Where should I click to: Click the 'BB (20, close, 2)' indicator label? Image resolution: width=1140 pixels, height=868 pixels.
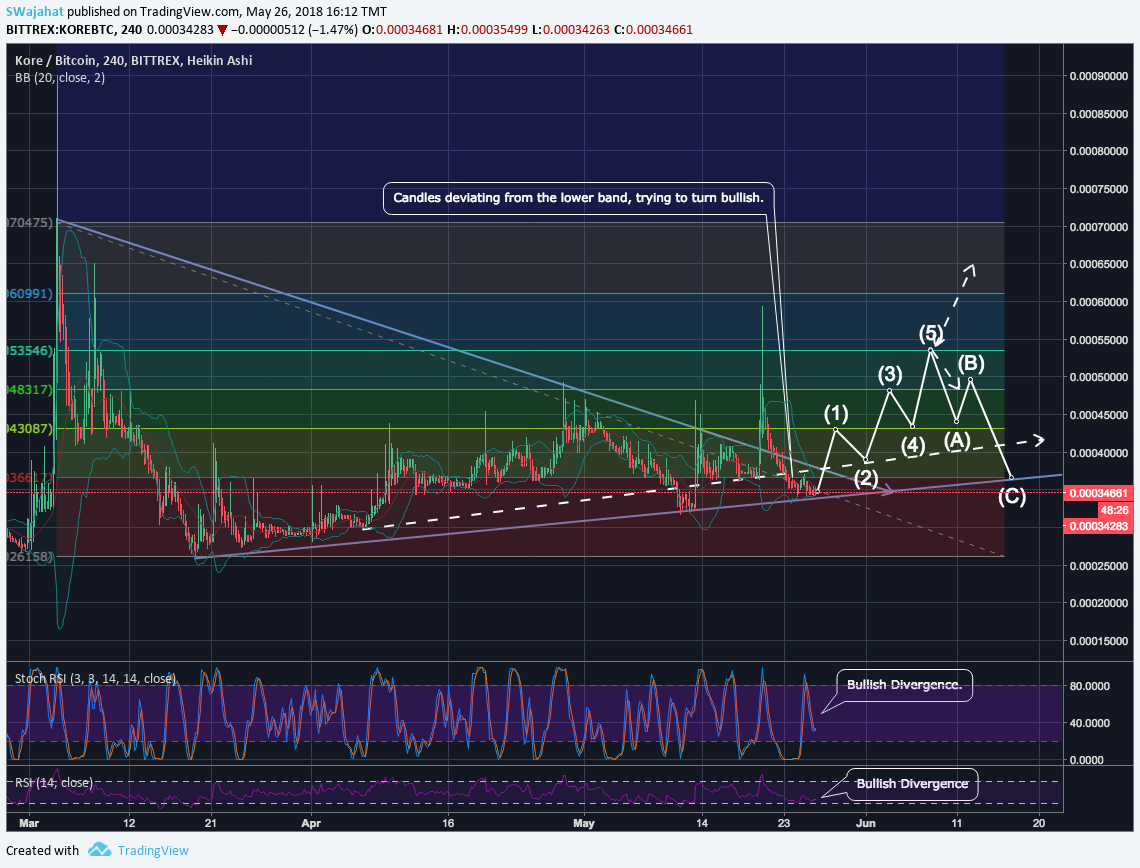60,78
